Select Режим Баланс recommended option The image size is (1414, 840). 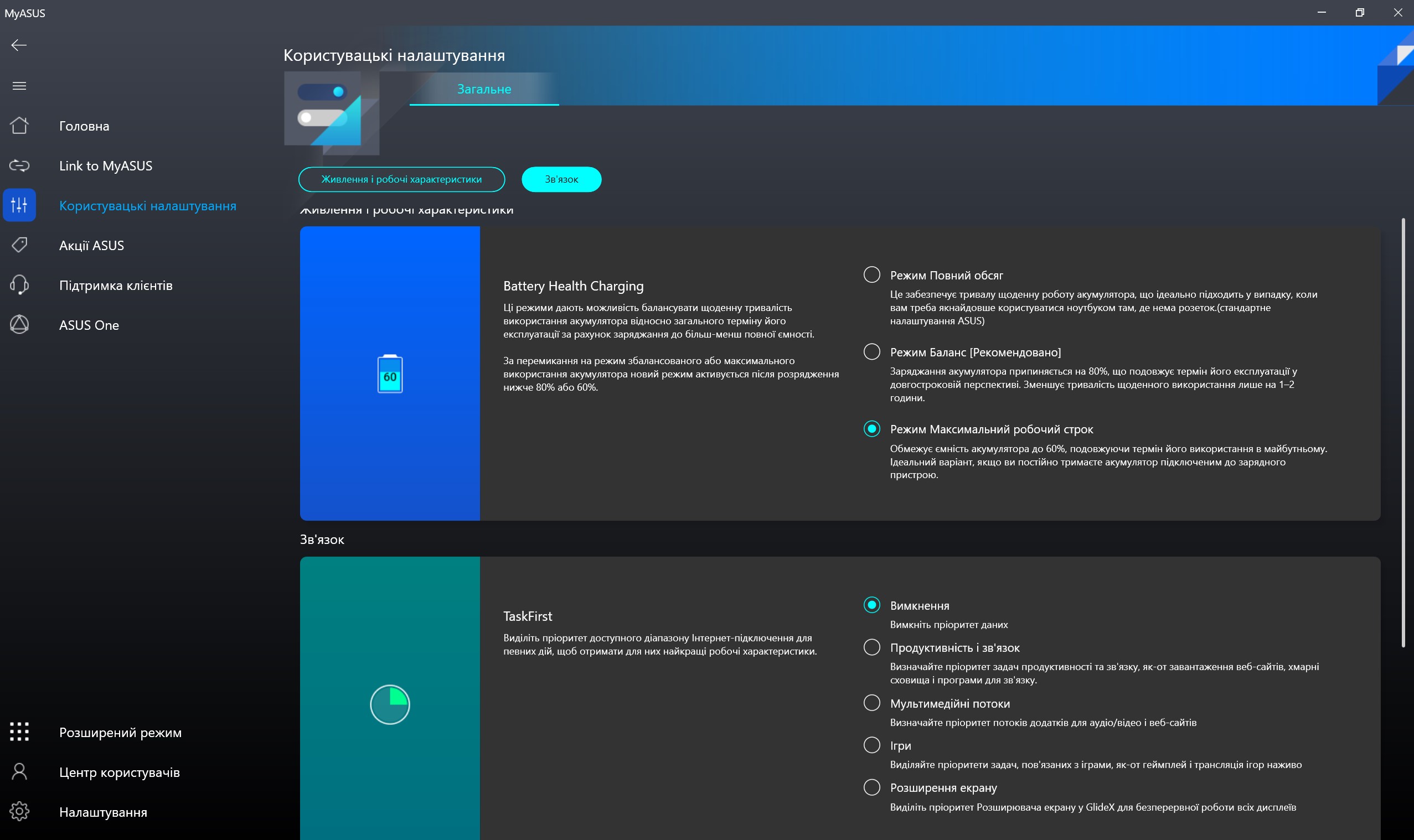(871, 352)
